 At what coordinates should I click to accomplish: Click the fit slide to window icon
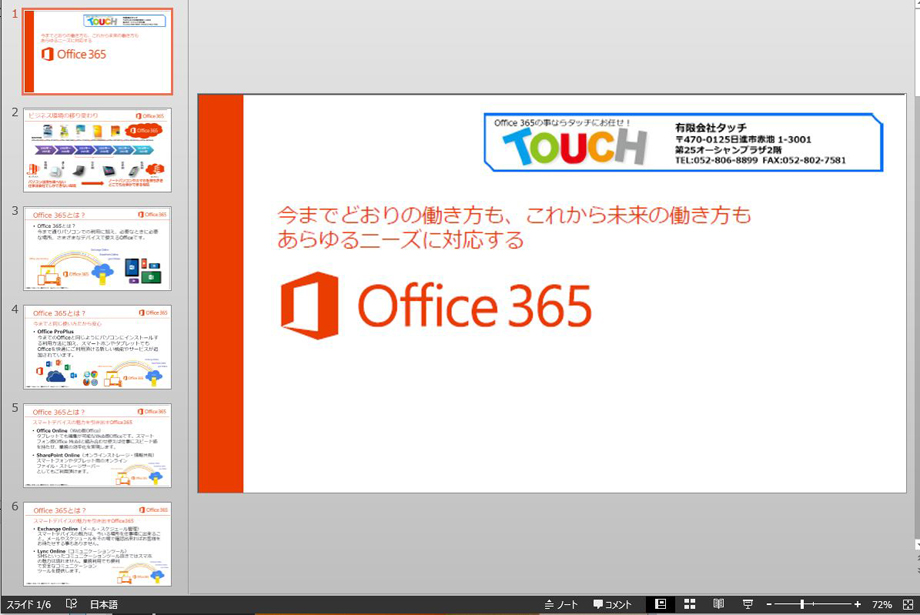(907, 605)
